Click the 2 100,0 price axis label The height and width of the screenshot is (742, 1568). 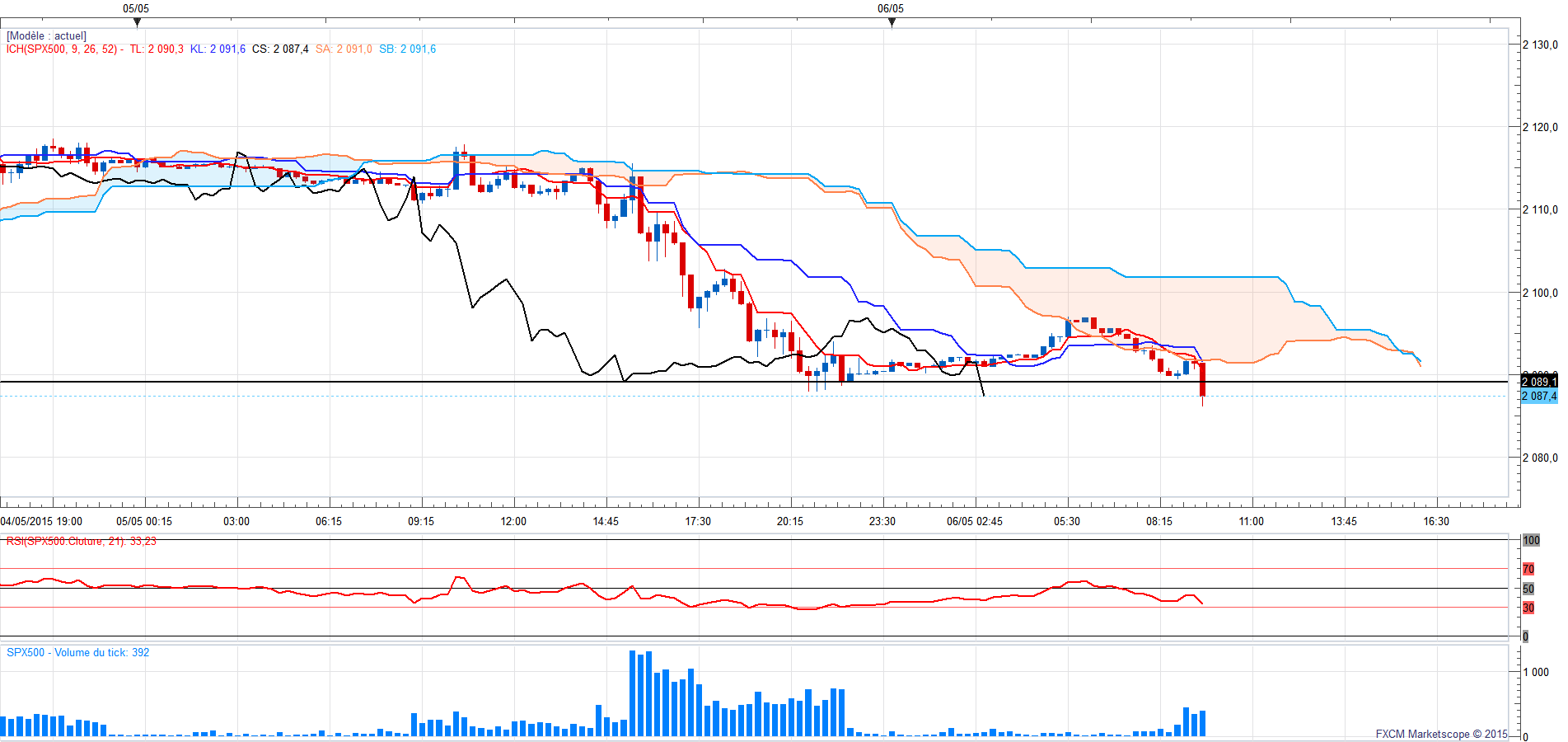pos(1540,293)
